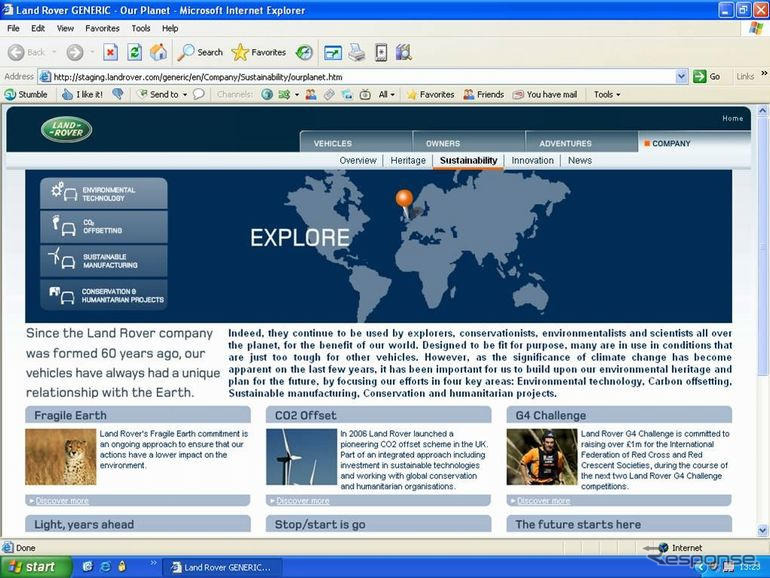This screenshot has width=770, height=578.
Task: Click the orange map pin marker
Action: (403, 199)
